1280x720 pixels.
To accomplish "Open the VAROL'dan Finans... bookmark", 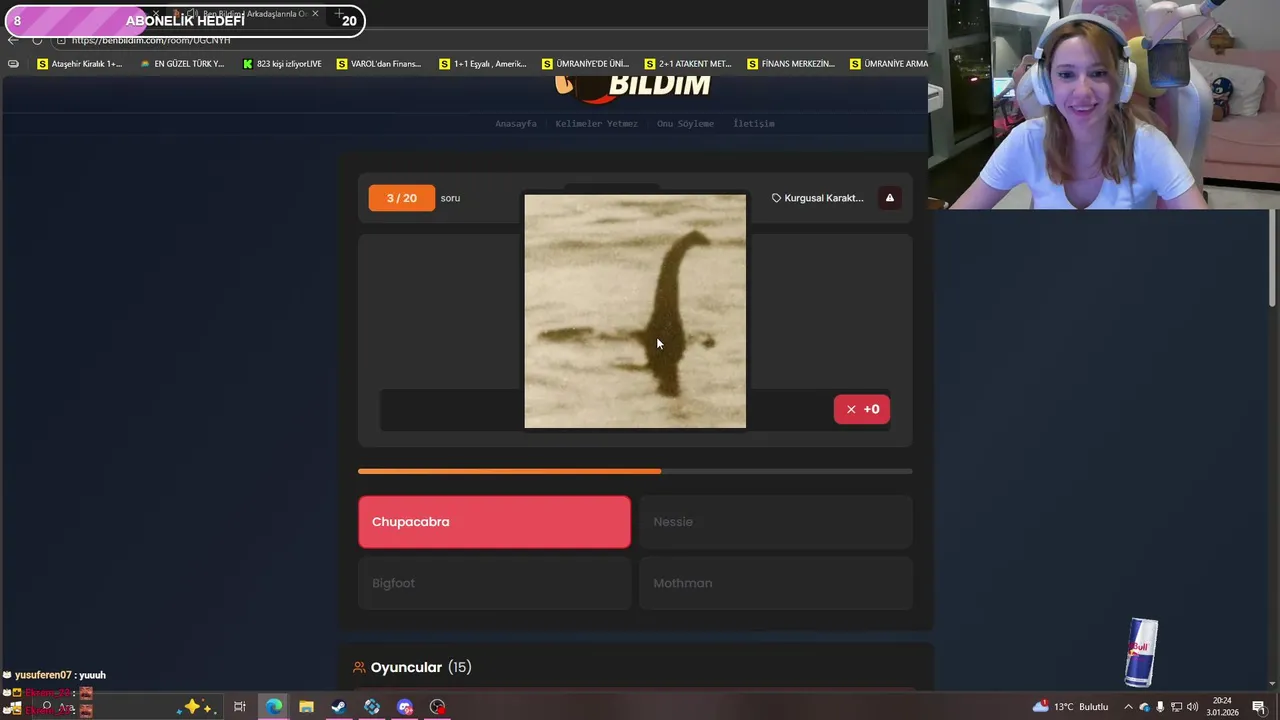I will coord(379,64).
